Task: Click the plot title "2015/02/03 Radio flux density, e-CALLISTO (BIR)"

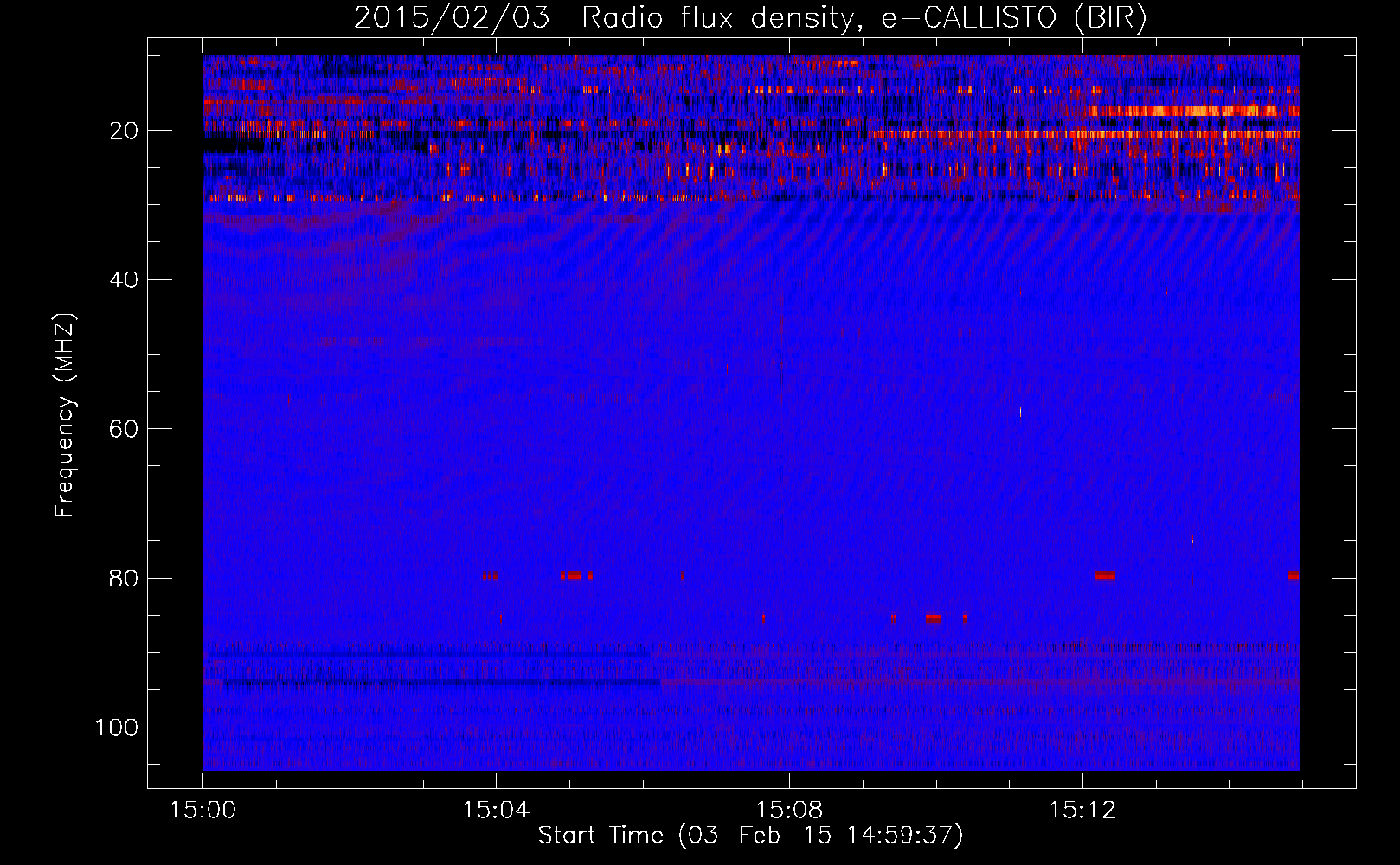Action: [750, 18]
